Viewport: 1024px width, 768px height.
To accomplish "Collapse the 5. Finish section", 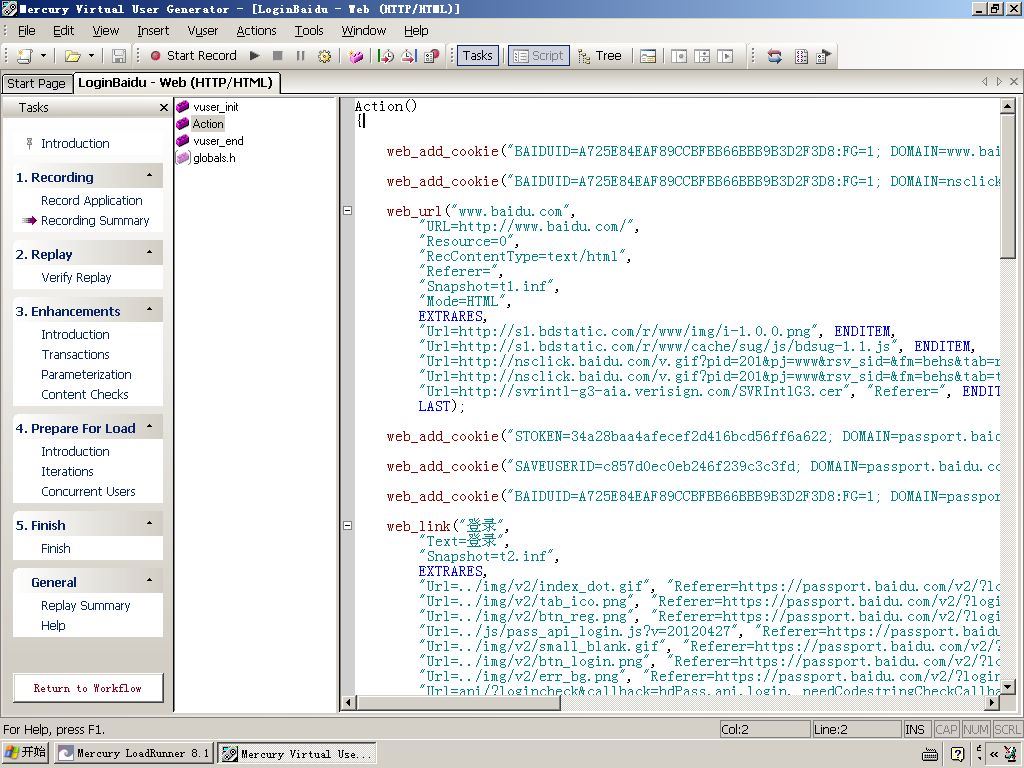I will pos(150,524).
